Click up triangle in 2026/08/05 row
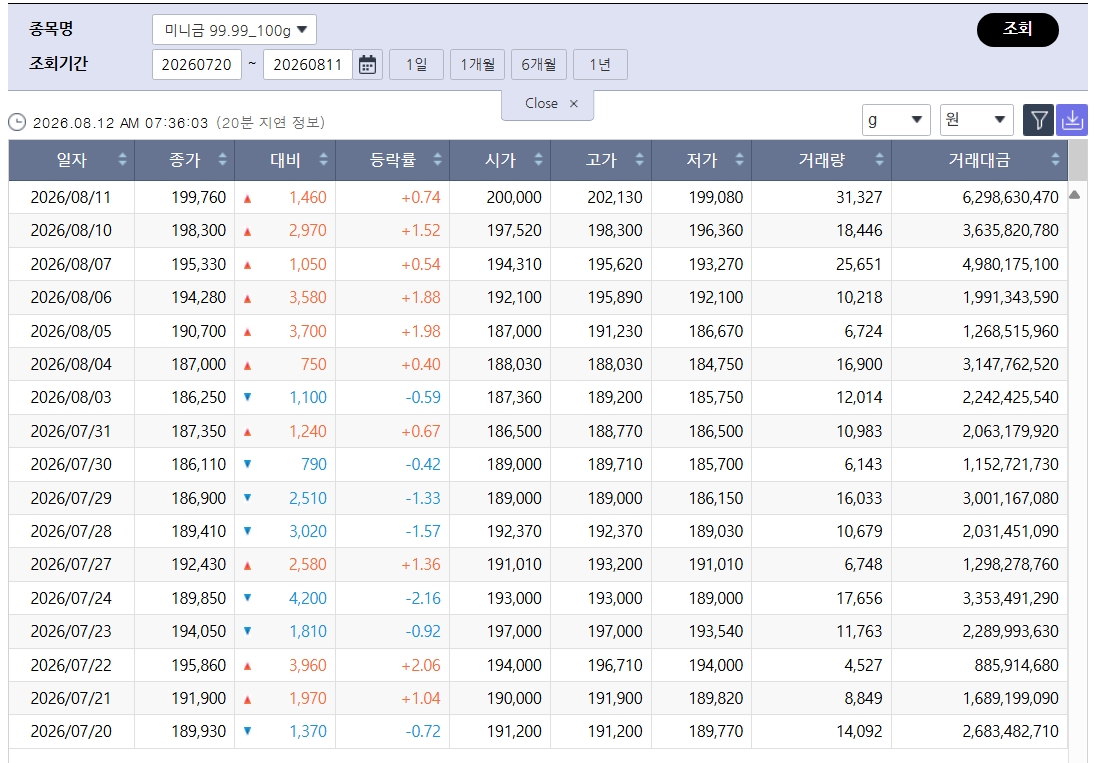This screenshot has height=763, width=1101. click(247, 332)
